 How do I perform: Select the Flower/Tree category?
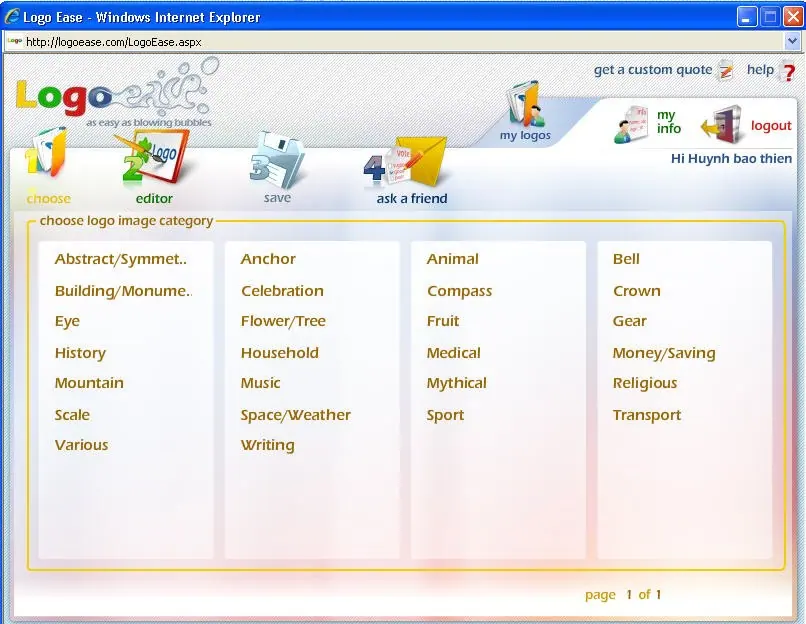[x=283, y=321]
